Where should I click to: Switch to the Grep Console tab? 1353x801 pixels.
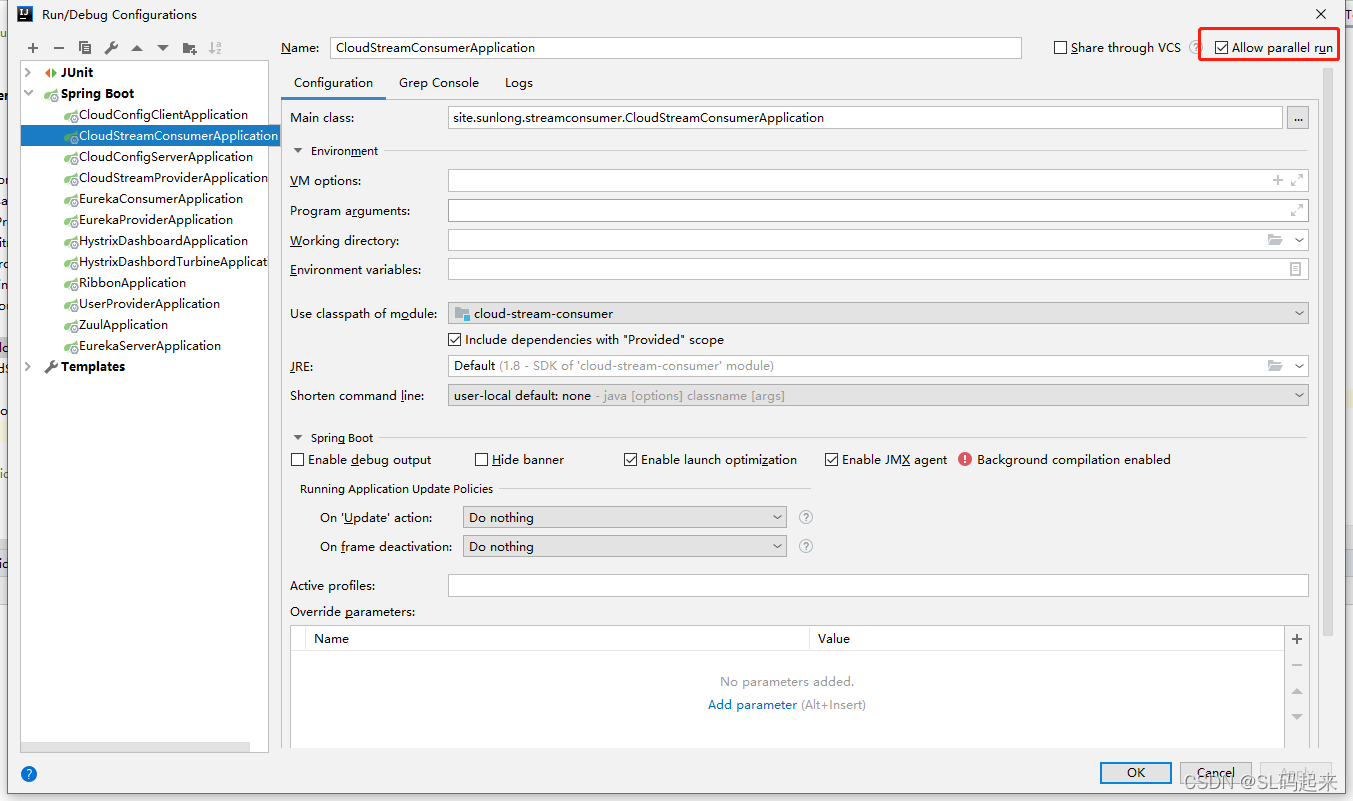(438, 83)
